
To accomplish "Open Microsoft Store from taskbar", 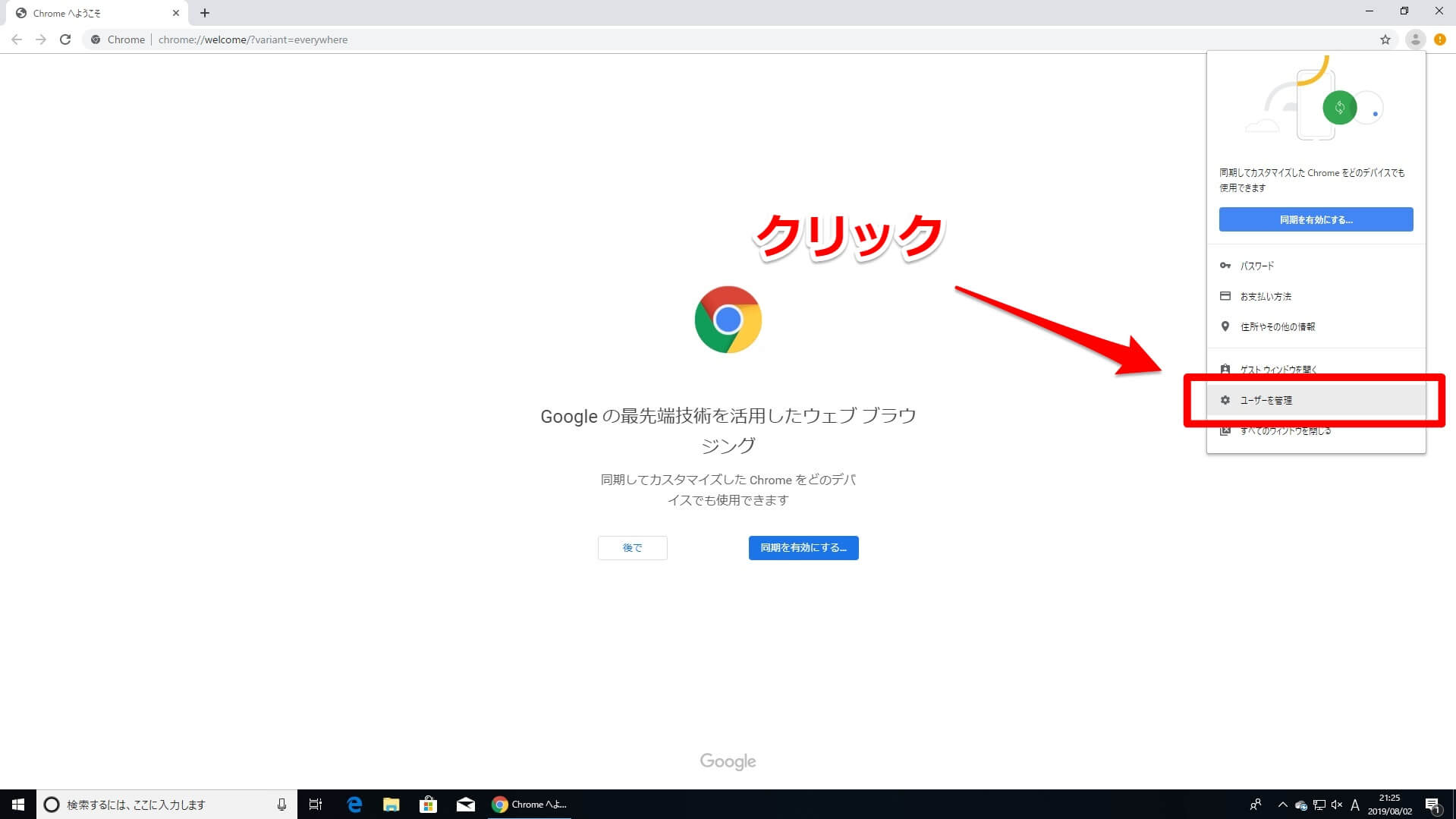I will [x=428, y=805].
